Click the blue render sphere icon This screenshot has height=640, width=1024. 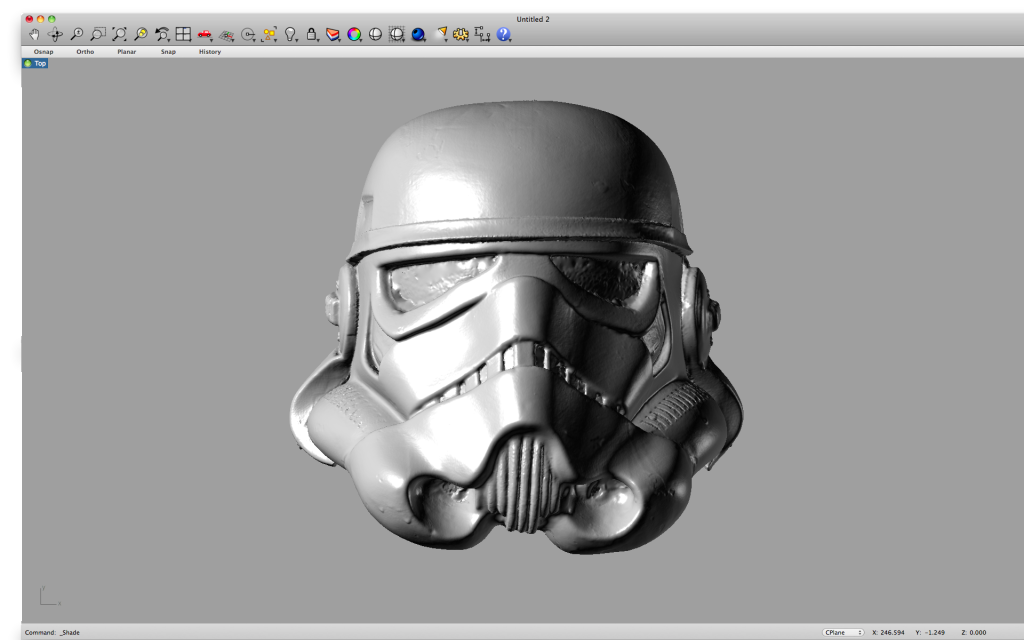[419, 34]
